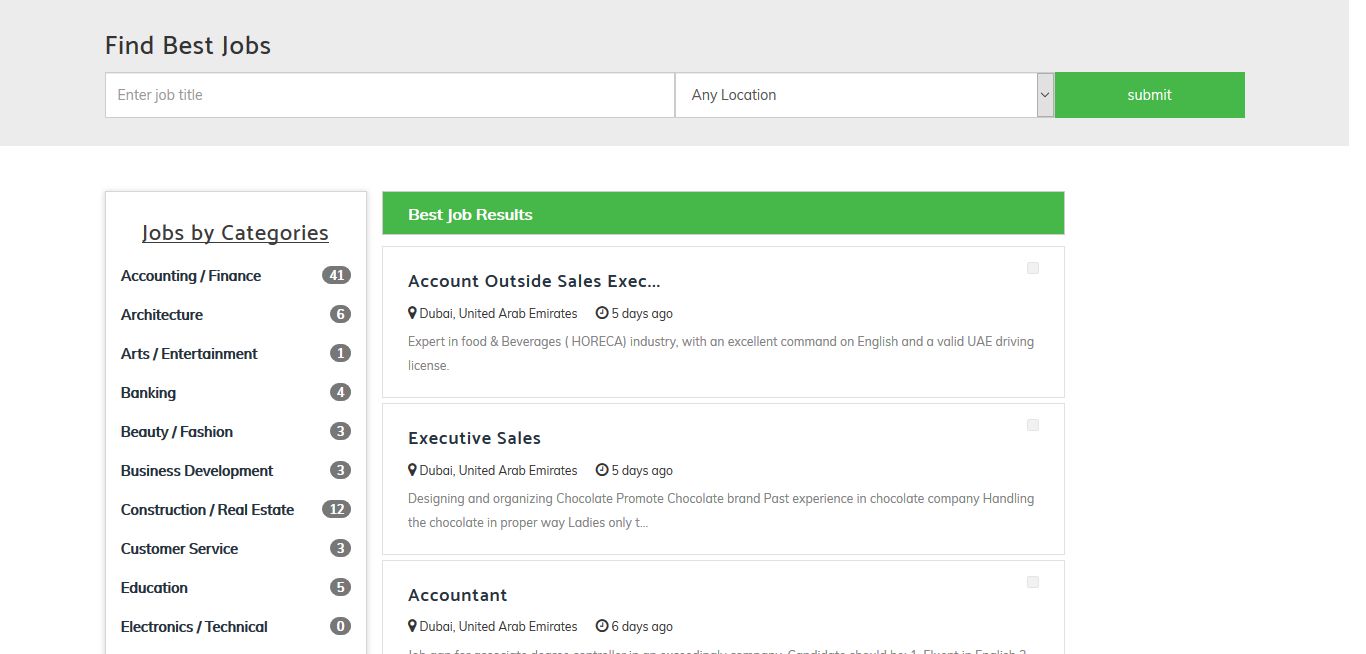
Task: Open the Executive Sales job title link
Action: point(474,438)
